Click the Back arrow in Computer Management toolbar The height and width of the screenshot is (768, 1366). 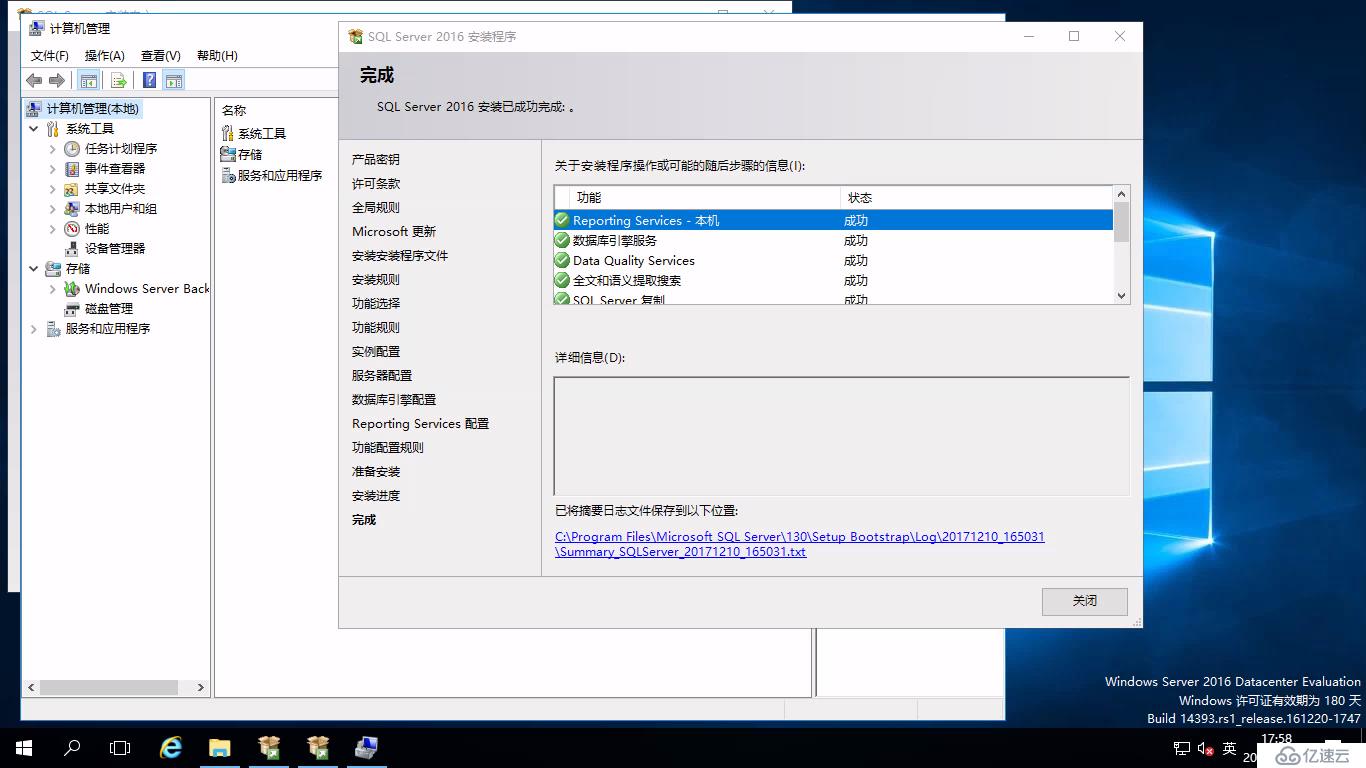[34, 81]
